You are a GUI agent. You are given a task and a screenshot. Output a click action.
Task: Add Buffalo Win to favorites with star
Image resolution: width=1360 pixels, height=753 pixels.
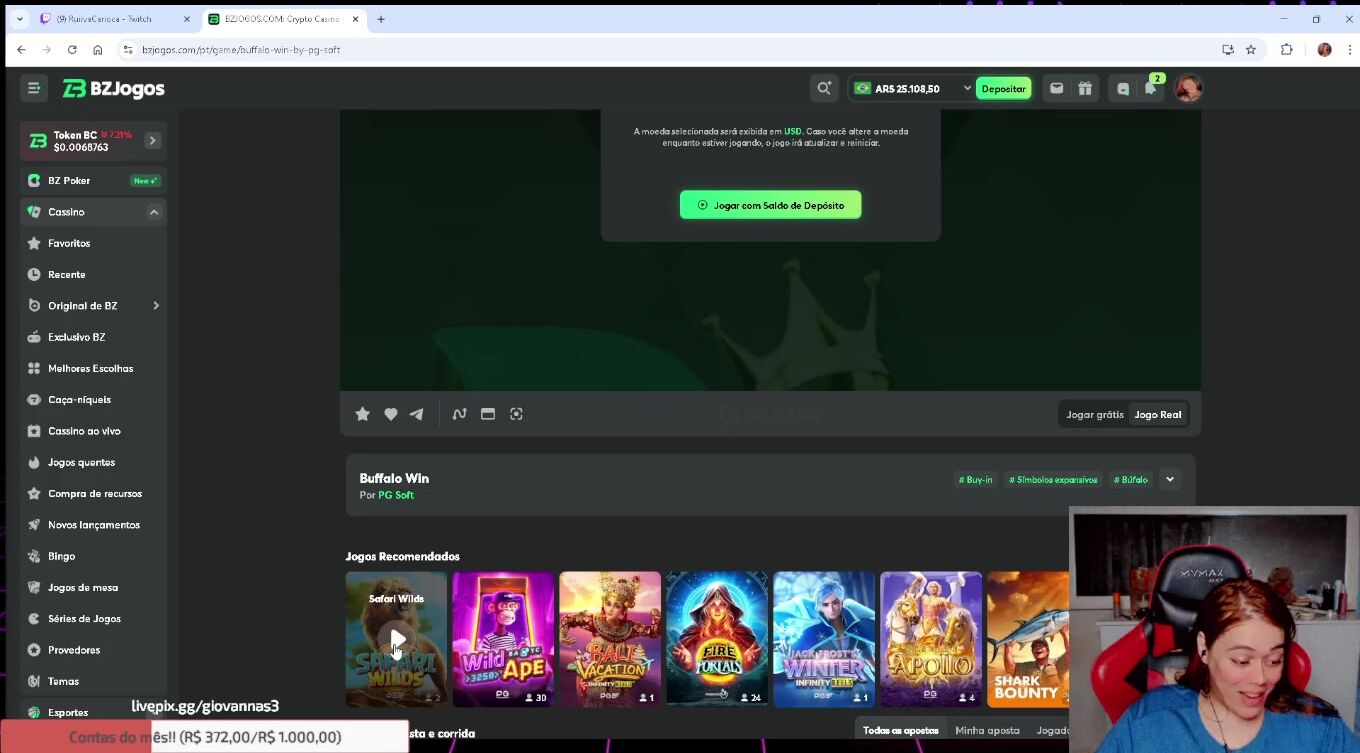pyautogui.click(x=363, y=414)
